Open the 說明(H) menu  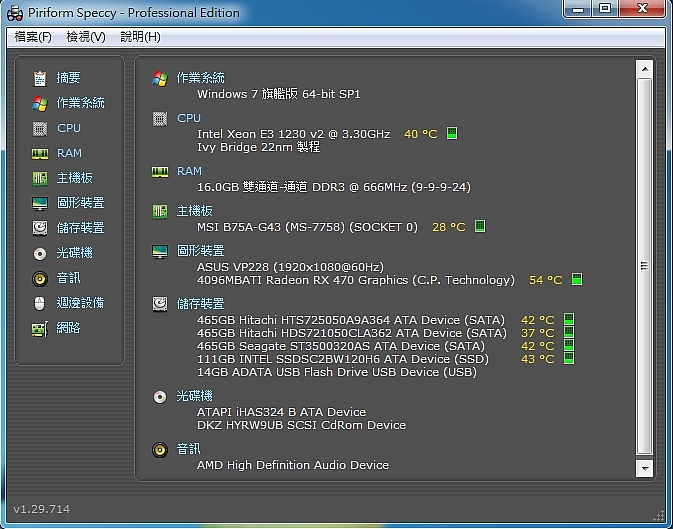pos(140,37)
